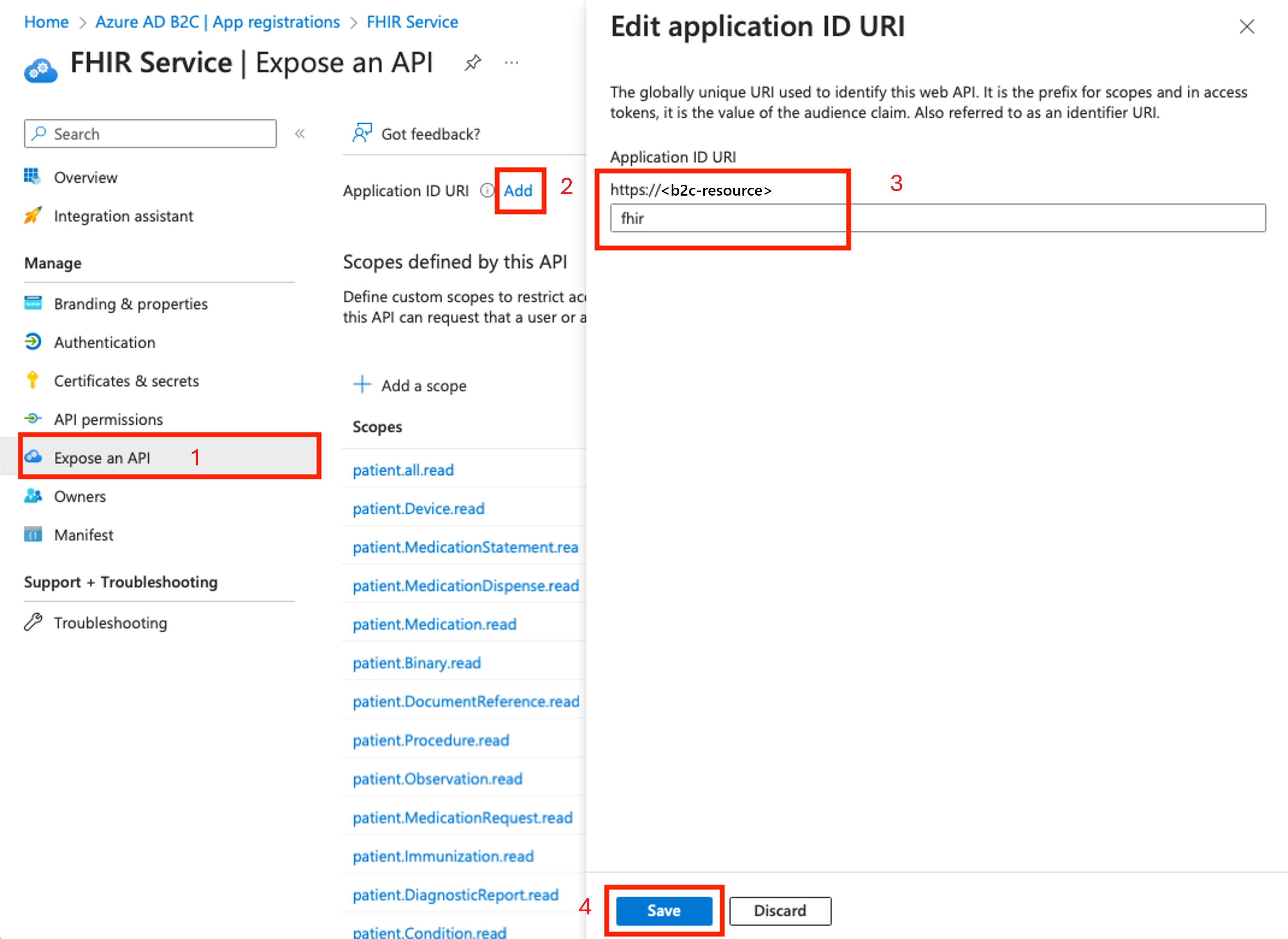Discard the Application ID URI changes
This screenshot has height=939, width=1288.
780,910
